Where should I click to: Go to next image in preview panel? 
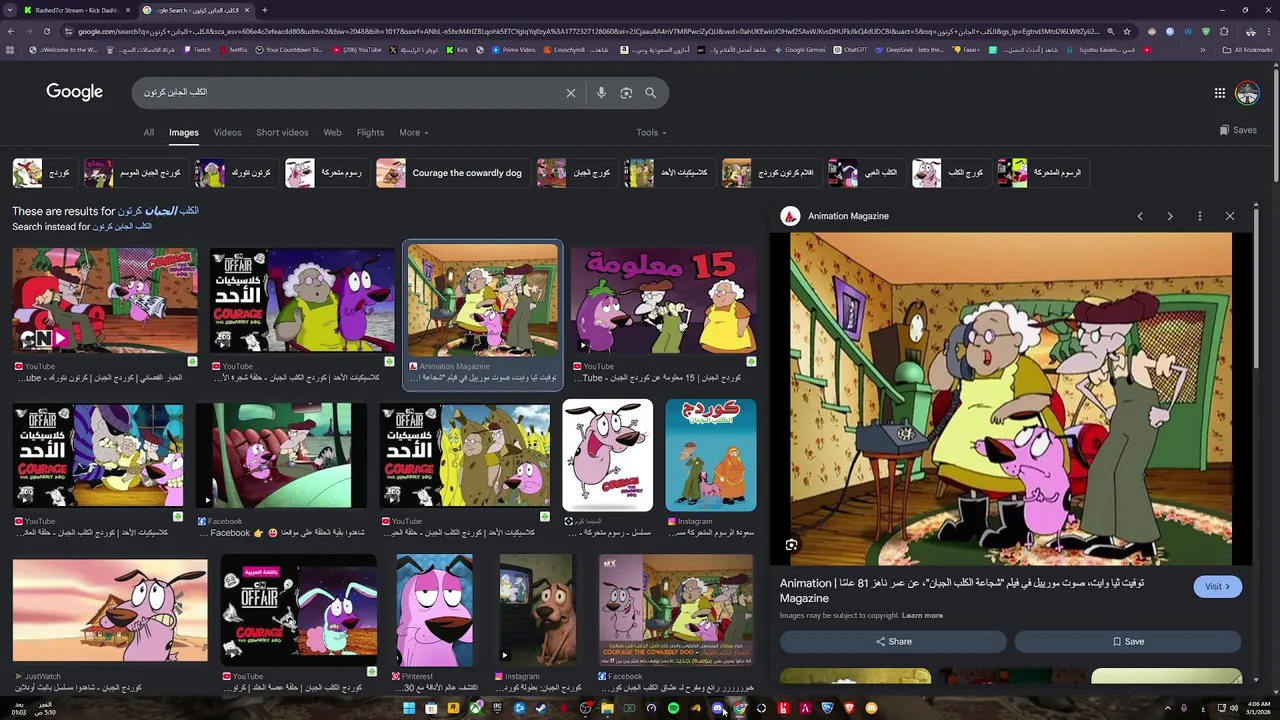(x=1170, y=216)
